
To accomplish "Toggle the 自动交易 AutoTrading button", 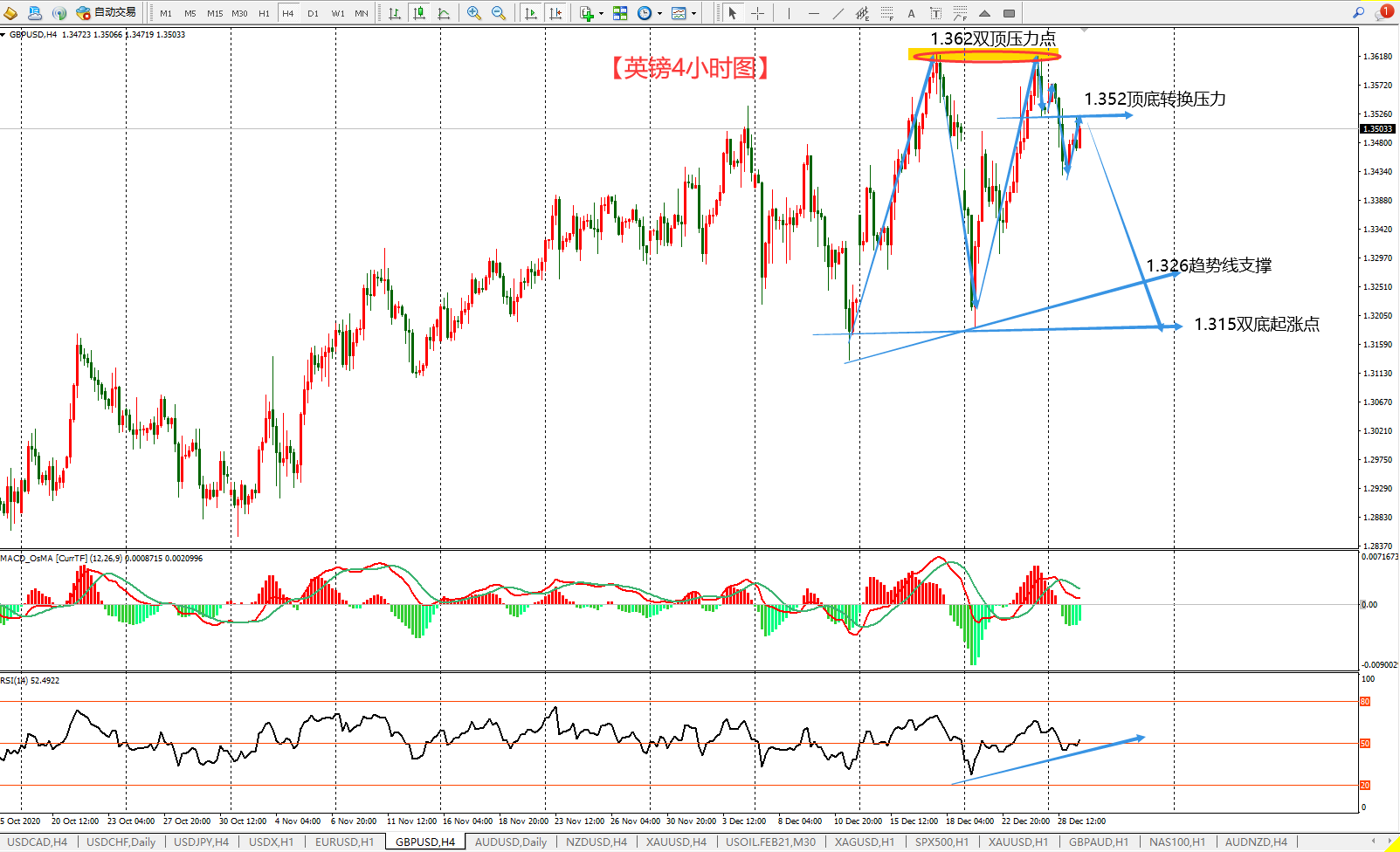I will click(107, 13).
